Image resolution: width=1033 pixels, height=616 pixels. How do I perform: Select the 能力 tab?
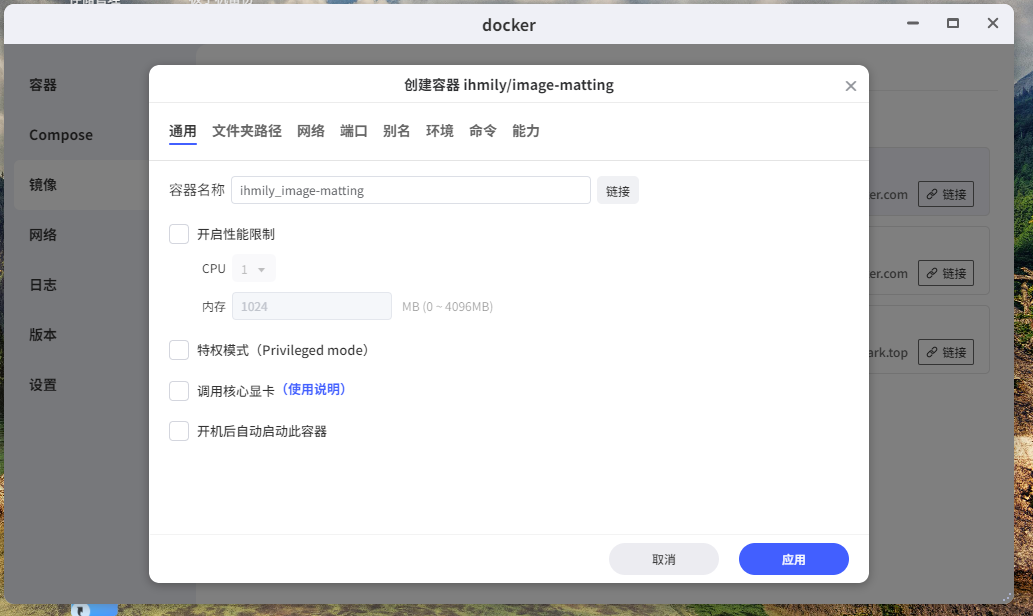pos(526,131)
